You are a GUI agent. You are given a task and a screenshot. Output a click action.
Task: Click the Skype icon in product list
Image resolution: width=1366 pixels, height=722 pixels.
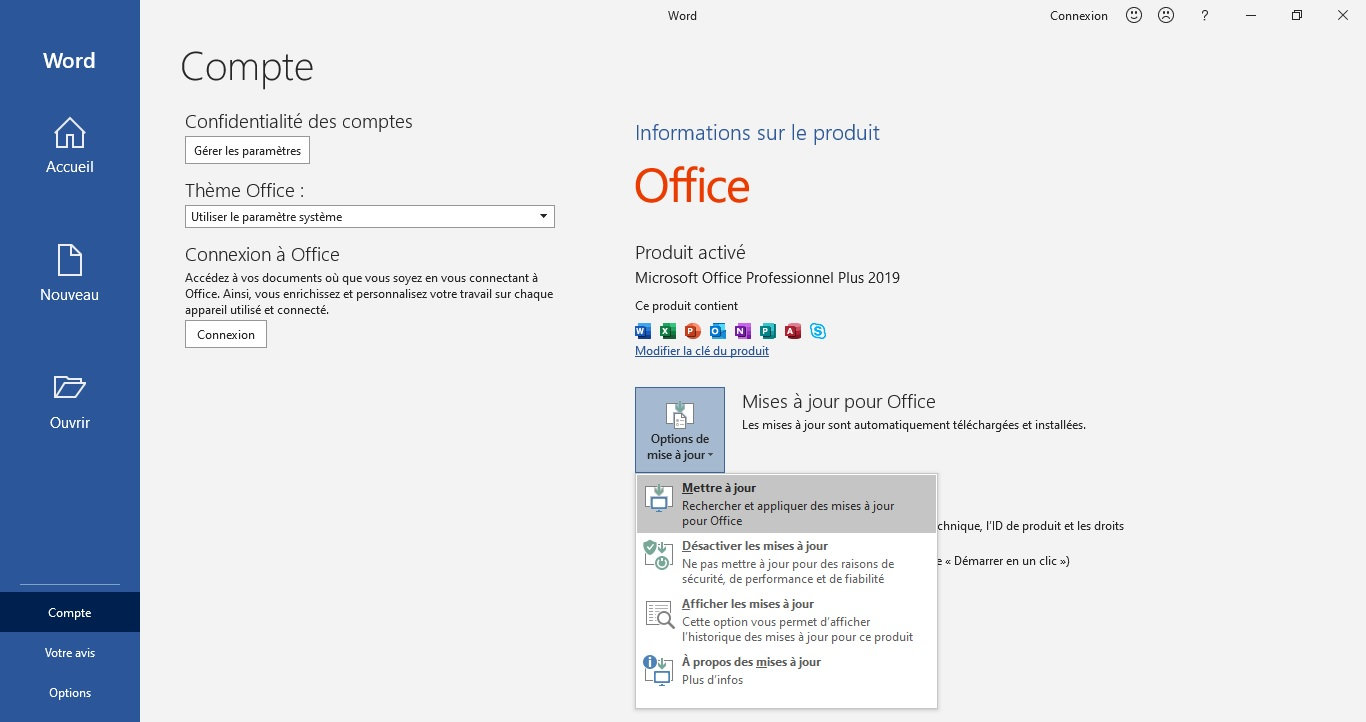coord(818,331)
